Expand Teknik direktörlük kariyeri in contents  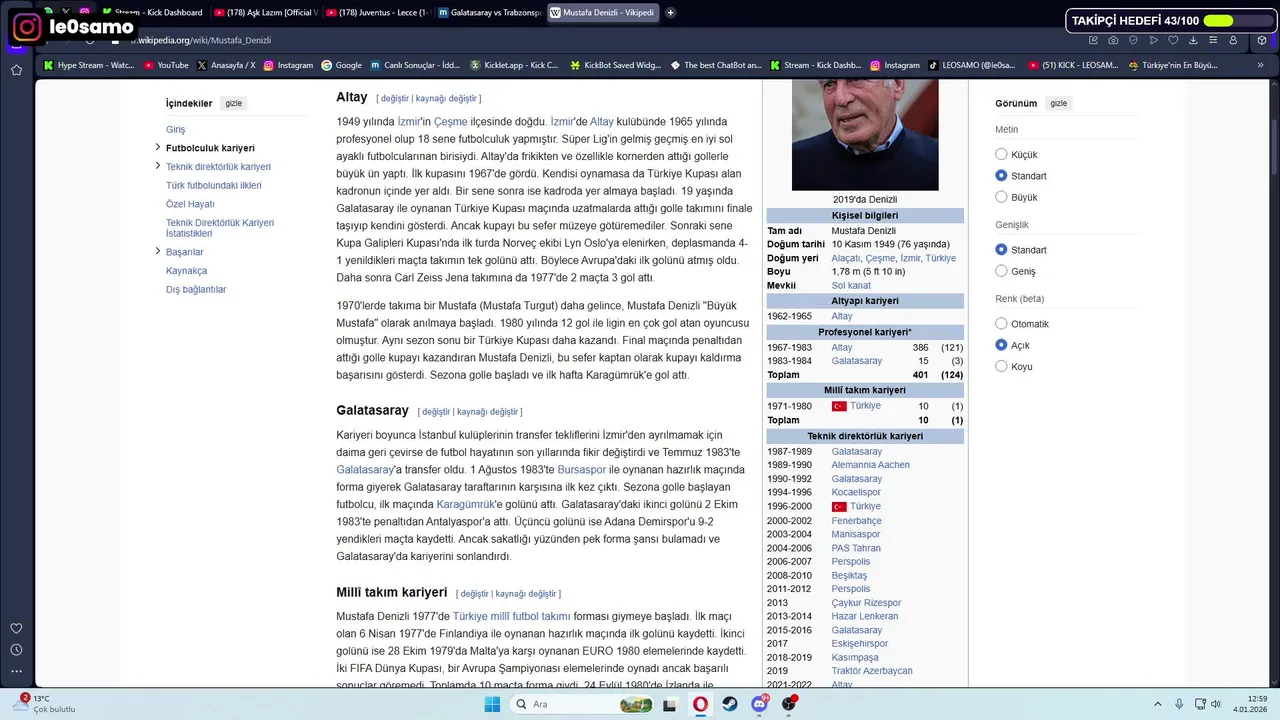tap(158, 166)
